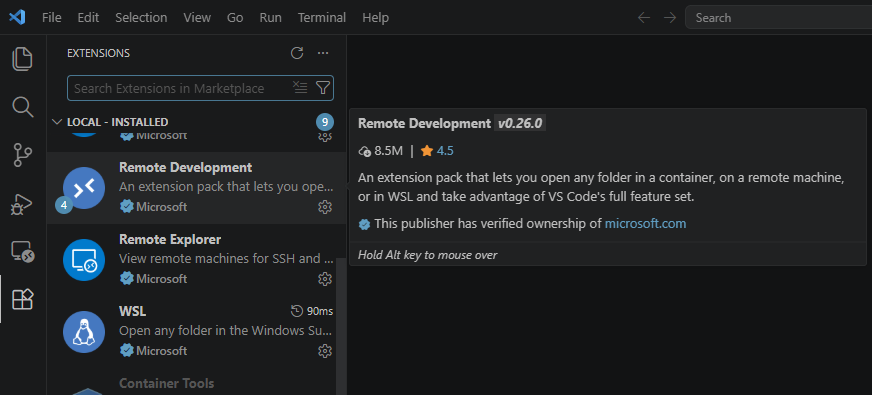
Task: Click the Microsoft publisher under WSL
Action: pyautogui.click(x=161, y=351)
